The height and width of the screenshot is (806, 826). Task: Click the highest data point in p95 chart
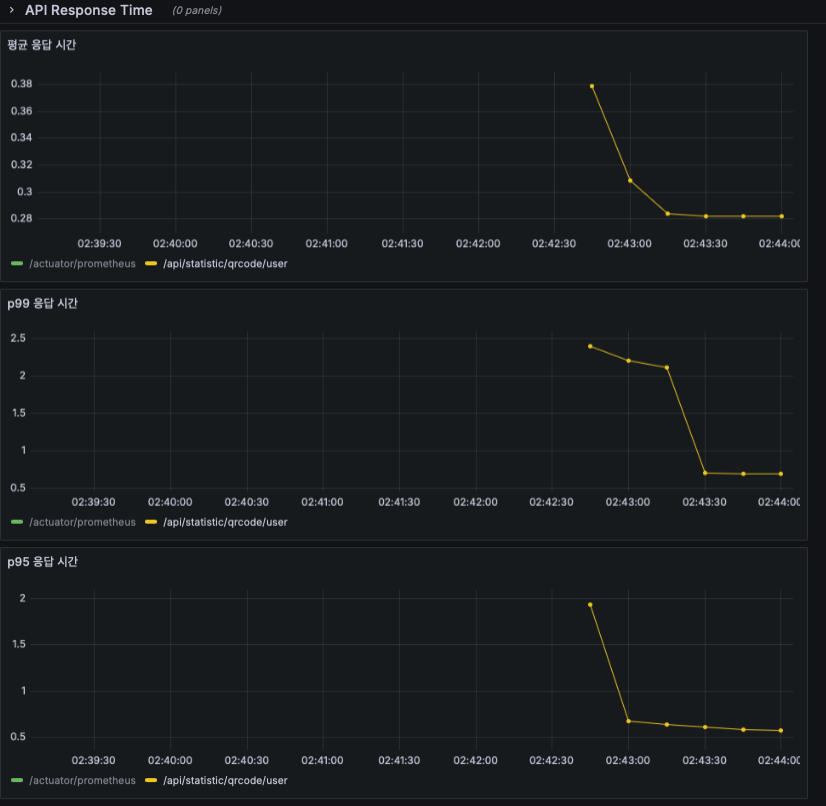pyautogui.click(x=590, y=605)
